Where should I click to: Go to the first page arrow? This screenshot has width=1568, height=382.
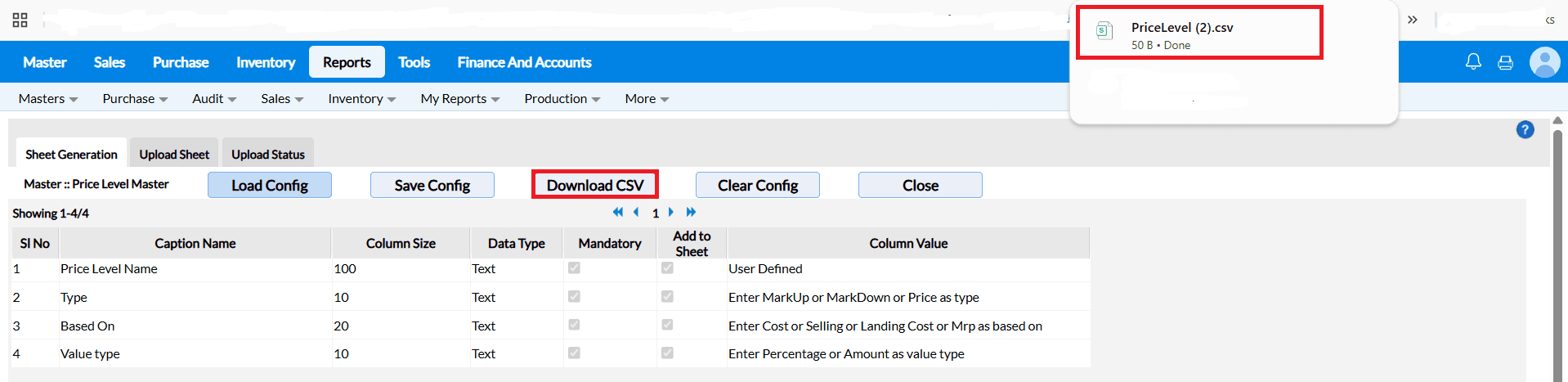point(617,213)
